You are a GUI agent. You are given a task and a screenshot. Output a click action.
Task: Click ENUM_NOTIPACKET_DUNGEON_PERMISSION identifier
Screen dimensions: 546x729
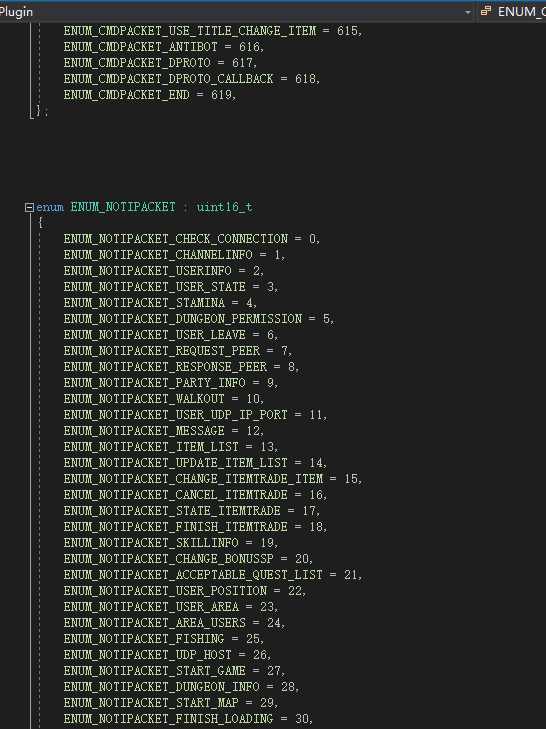pyautogui.click(x=183, y=319)
